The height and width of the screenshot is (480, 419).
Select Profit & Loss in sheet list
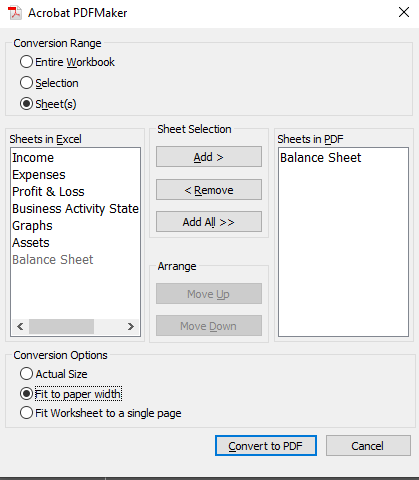pyautogui.click(x=48, y=192)
